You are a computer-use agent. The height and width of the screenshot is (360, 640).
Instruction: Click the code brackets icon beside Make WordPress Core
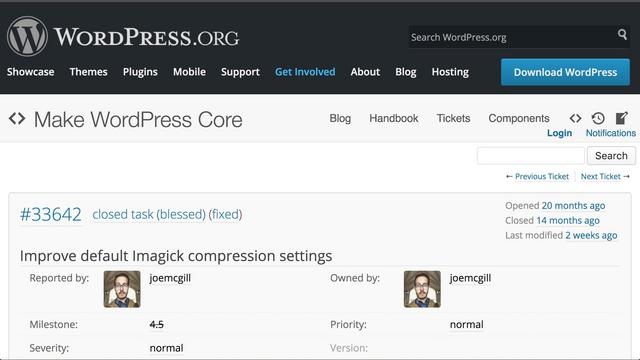pos(17,119)
